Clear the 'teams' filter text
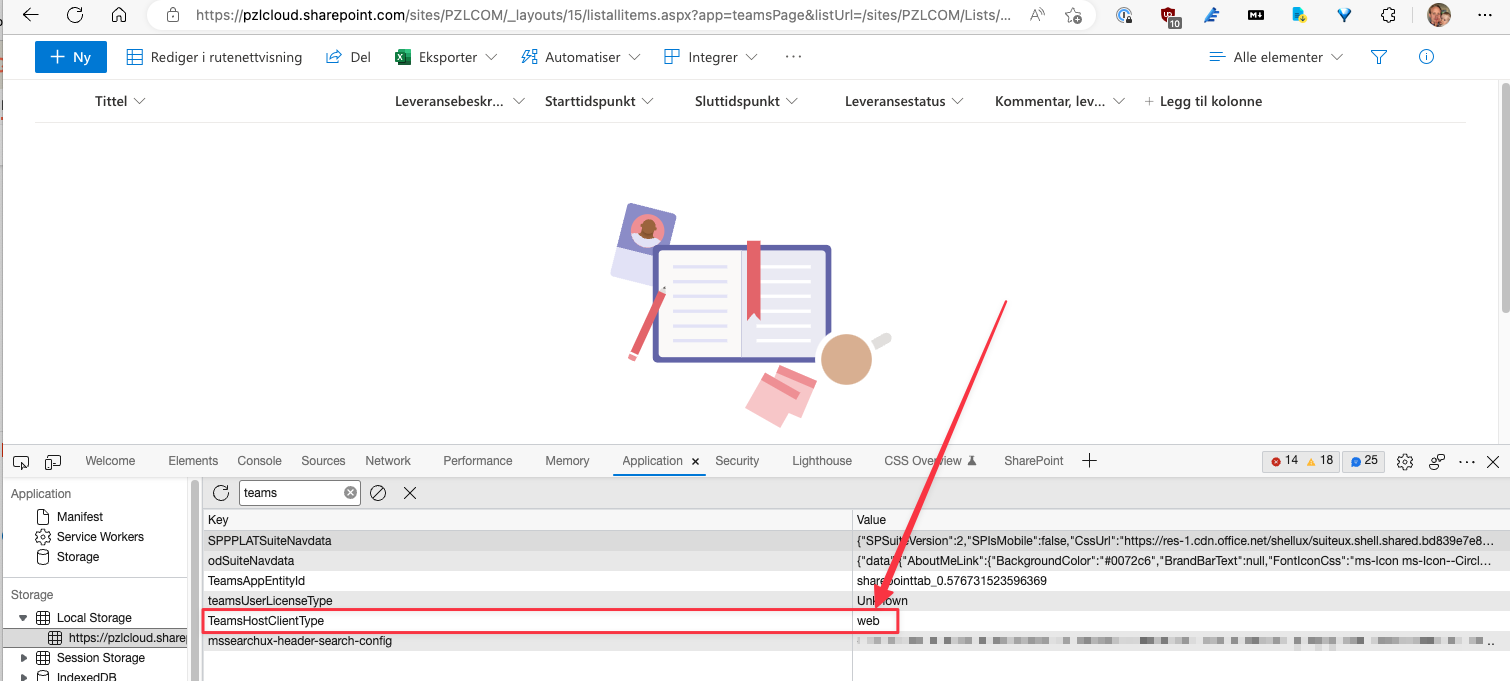This screenshot has height=681, width=1510. pyautogui.click(x=350, y=493)
